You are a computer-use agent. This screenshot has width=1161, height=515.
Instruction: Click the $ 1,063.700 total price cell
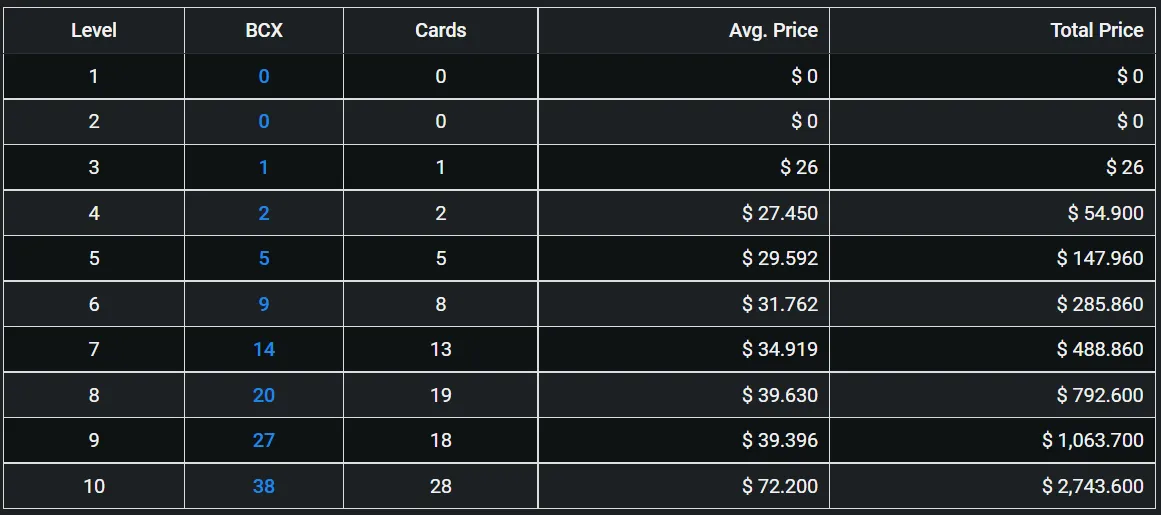(x=994, y=440)
